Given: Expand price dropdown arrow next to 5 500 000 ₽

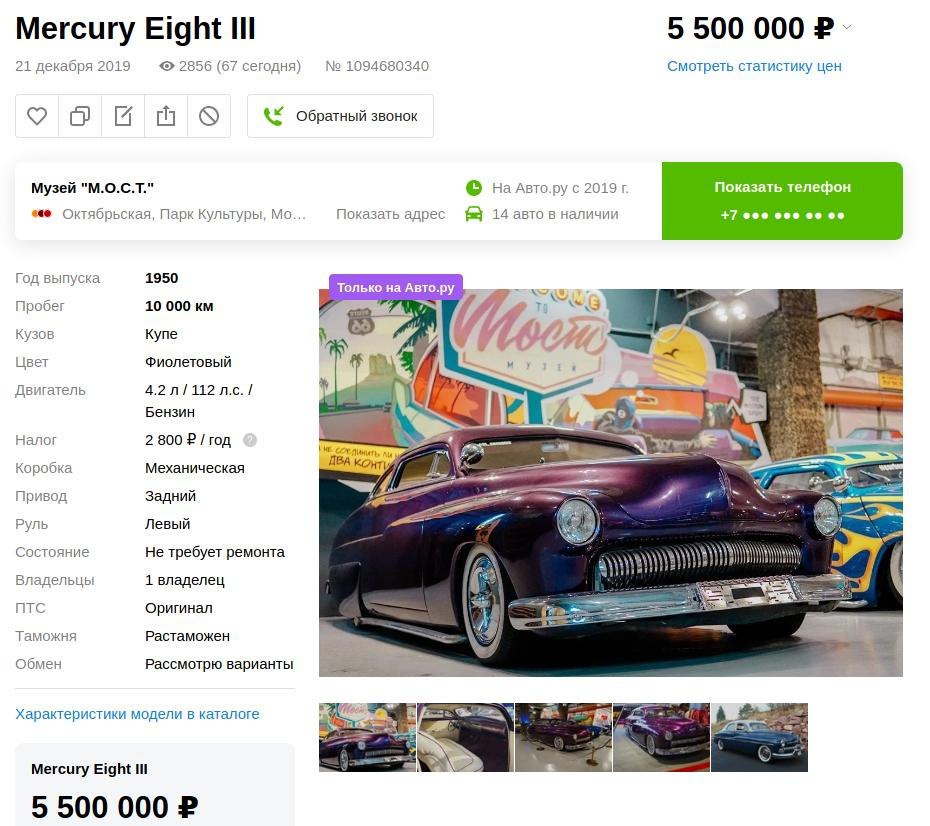Looking at the screenshot, I should [x=848, y=27].
